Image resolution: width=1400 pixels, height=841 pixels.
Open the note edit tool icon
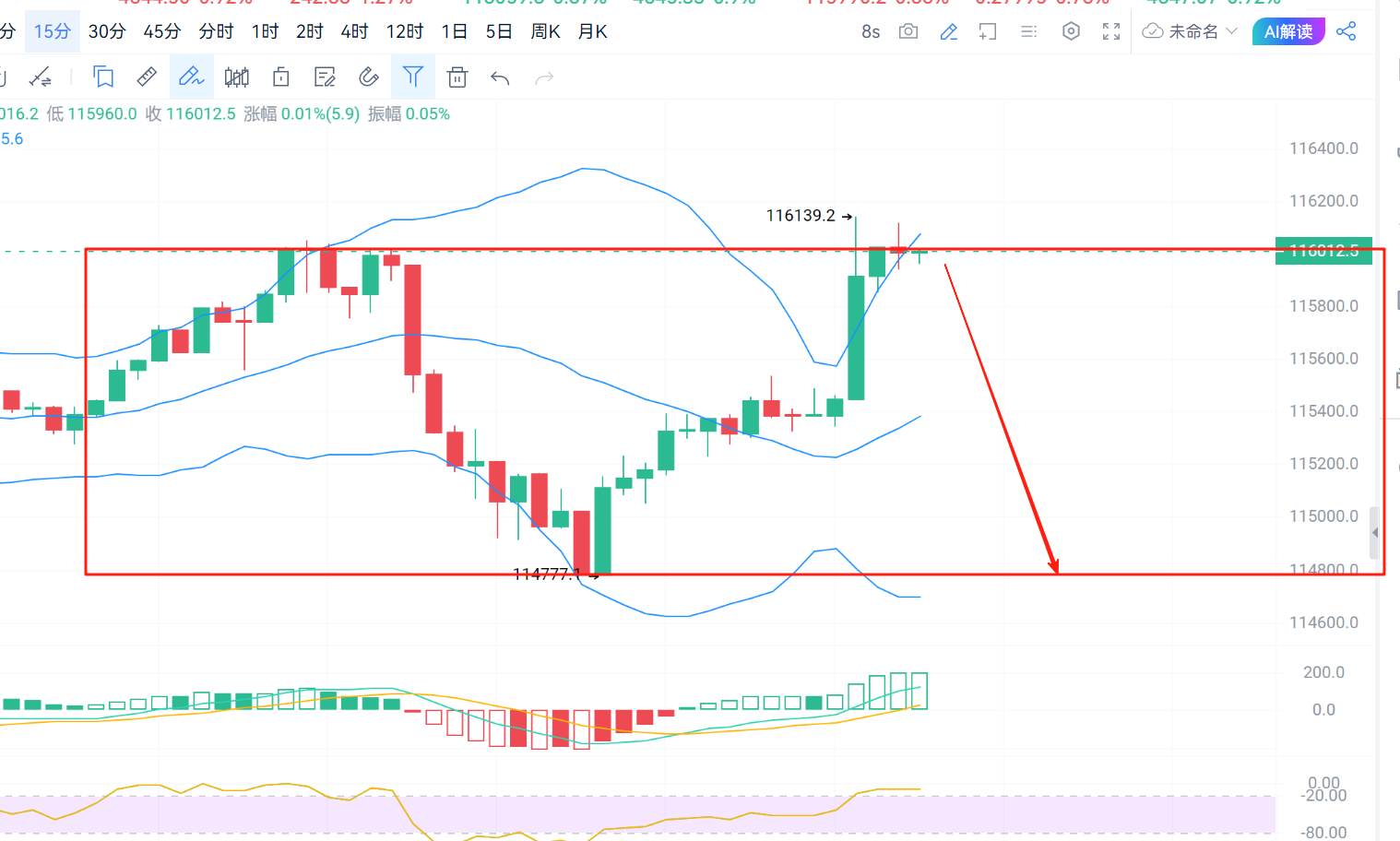(x=325, y=77)
